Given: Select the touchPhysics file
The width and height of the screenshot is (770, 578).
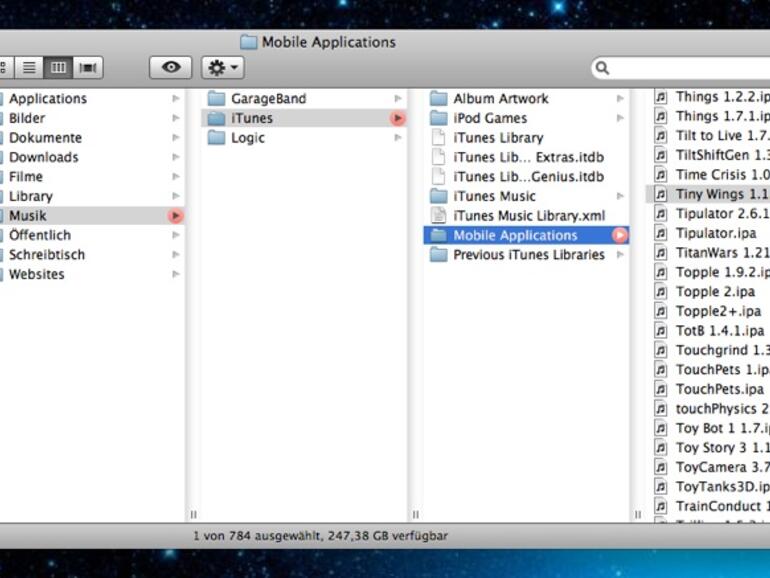Looking at the screenshot, I should point(708,409).
